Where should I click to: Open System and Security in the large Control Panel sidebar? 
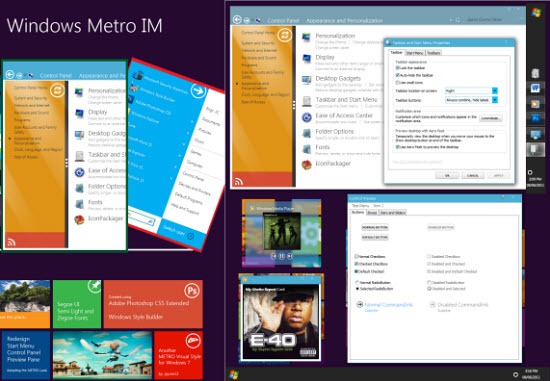point(258,43)
